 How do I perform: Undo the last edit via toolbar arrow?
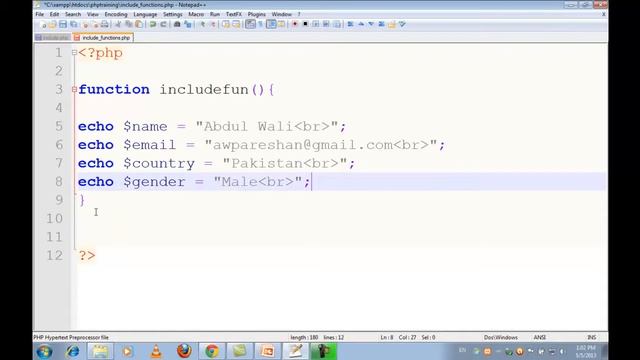(x=153, y=24)
